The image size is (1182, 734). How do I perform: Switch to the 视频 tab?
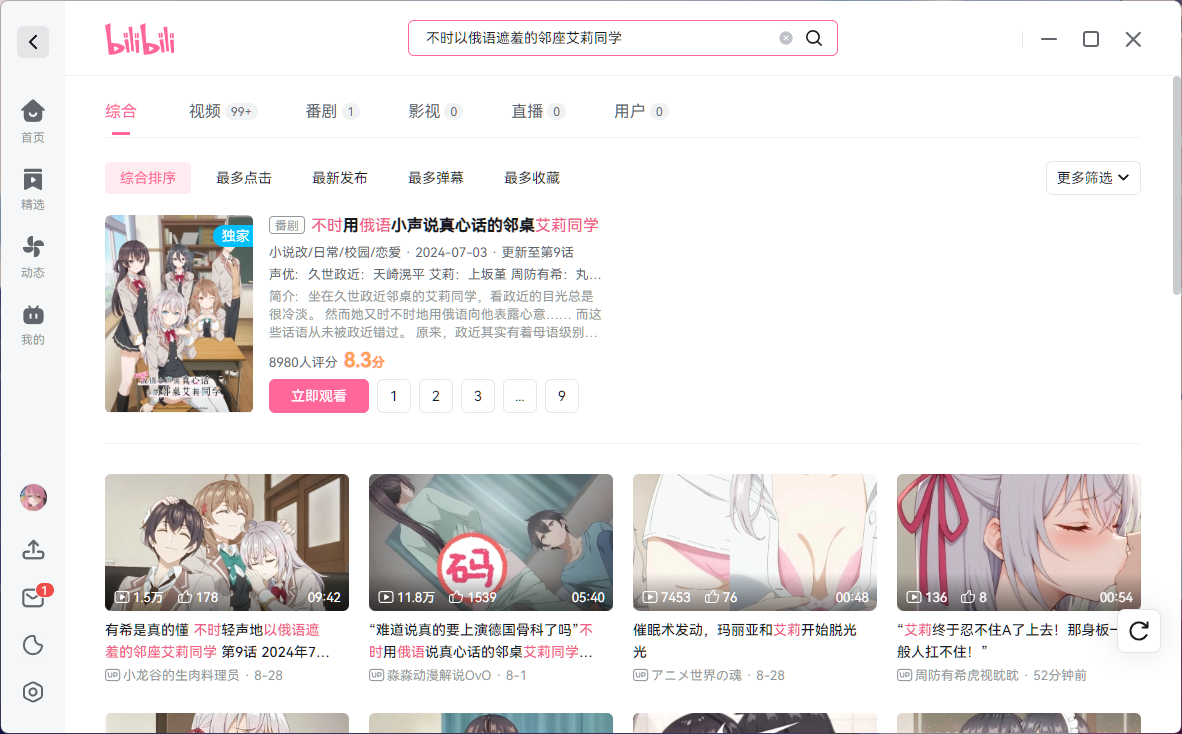tap(222, 112)
